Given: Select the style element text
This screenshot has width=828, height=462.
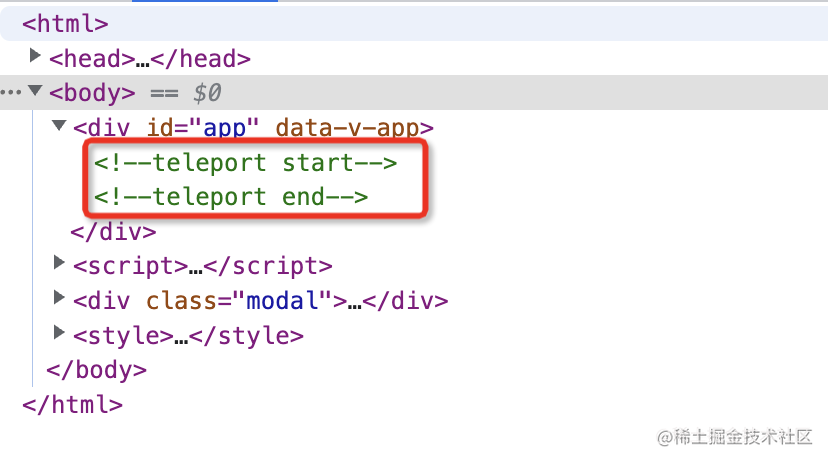Looking at the screenshot, I should pos(189,335).
